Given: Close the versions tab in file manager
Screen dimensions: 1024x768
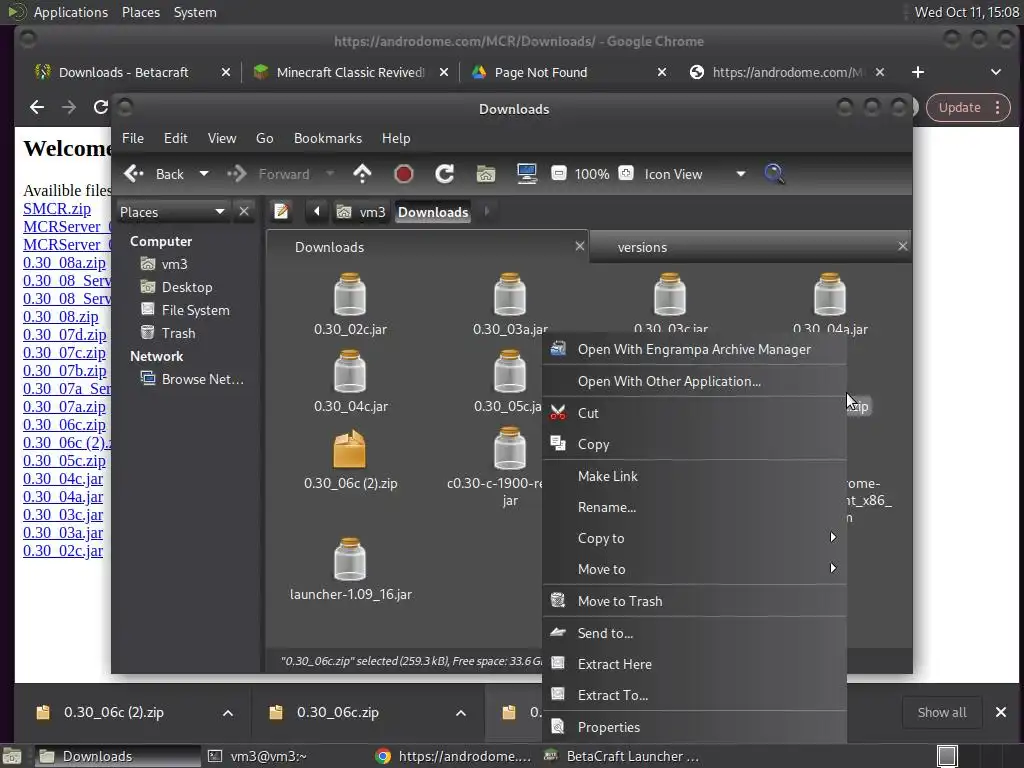Looking at the screenshot, I should (x=903, y=246).
